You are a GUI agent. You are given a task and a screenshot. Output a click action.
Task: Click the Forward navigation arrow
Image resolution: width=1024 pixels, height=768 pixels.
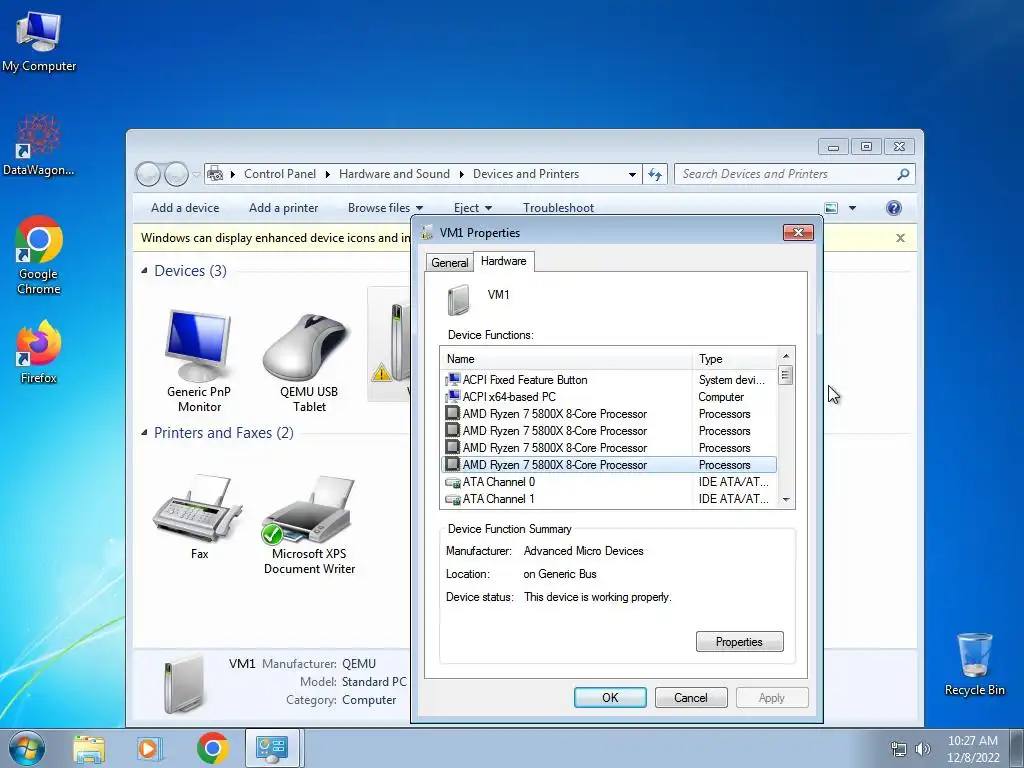point(176,174)
